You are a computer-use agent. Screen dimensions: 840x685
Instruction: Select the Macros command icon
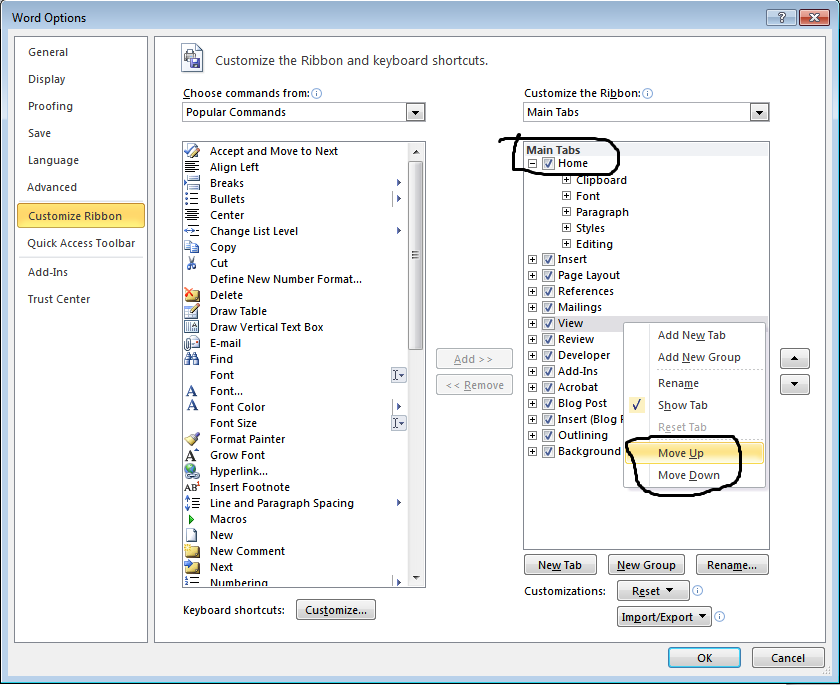click(194, 519)
